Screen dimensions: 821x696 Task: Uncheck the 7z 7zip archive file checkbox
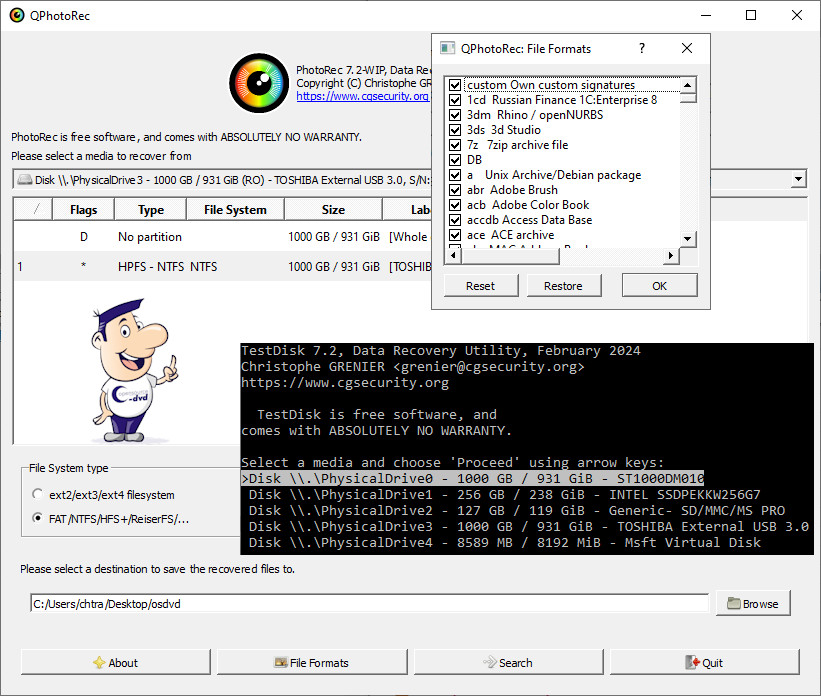pos(455,145)
